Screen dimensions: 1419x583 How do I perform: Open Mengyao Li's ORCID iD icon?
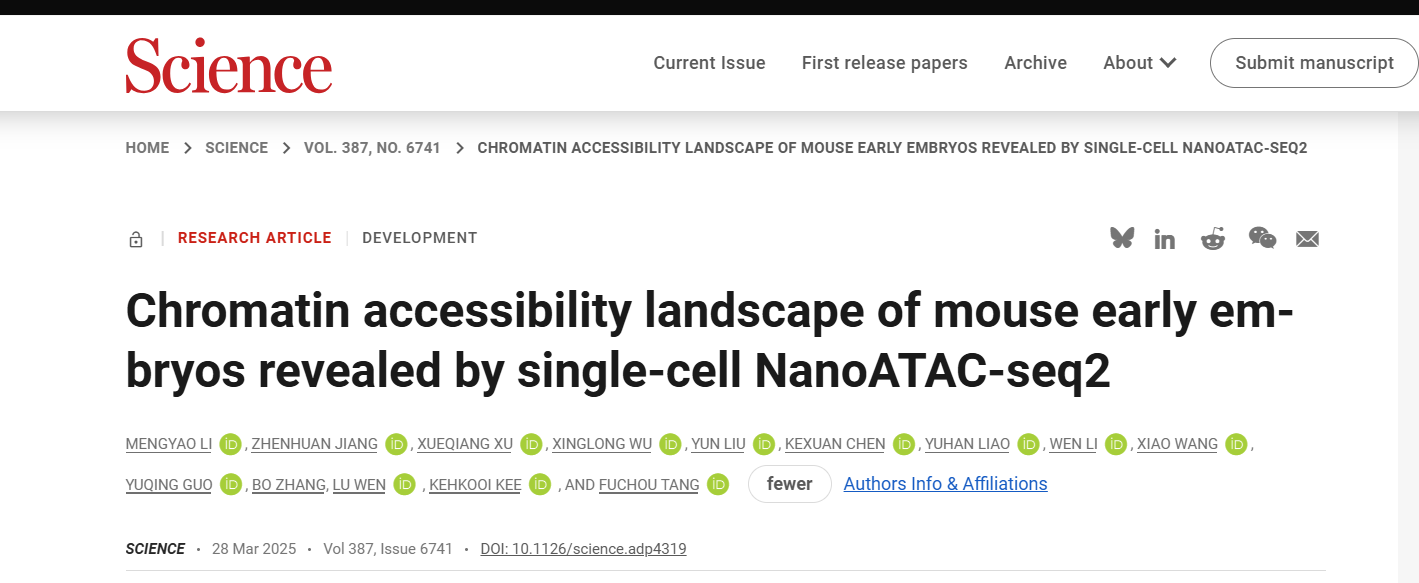[x=231, y=444]
